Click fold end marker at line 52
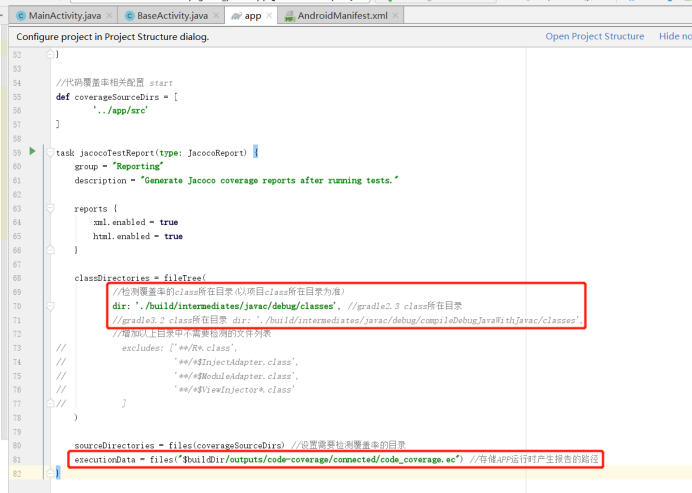This screenshot has width=692, height=493. tap(50, 54)
